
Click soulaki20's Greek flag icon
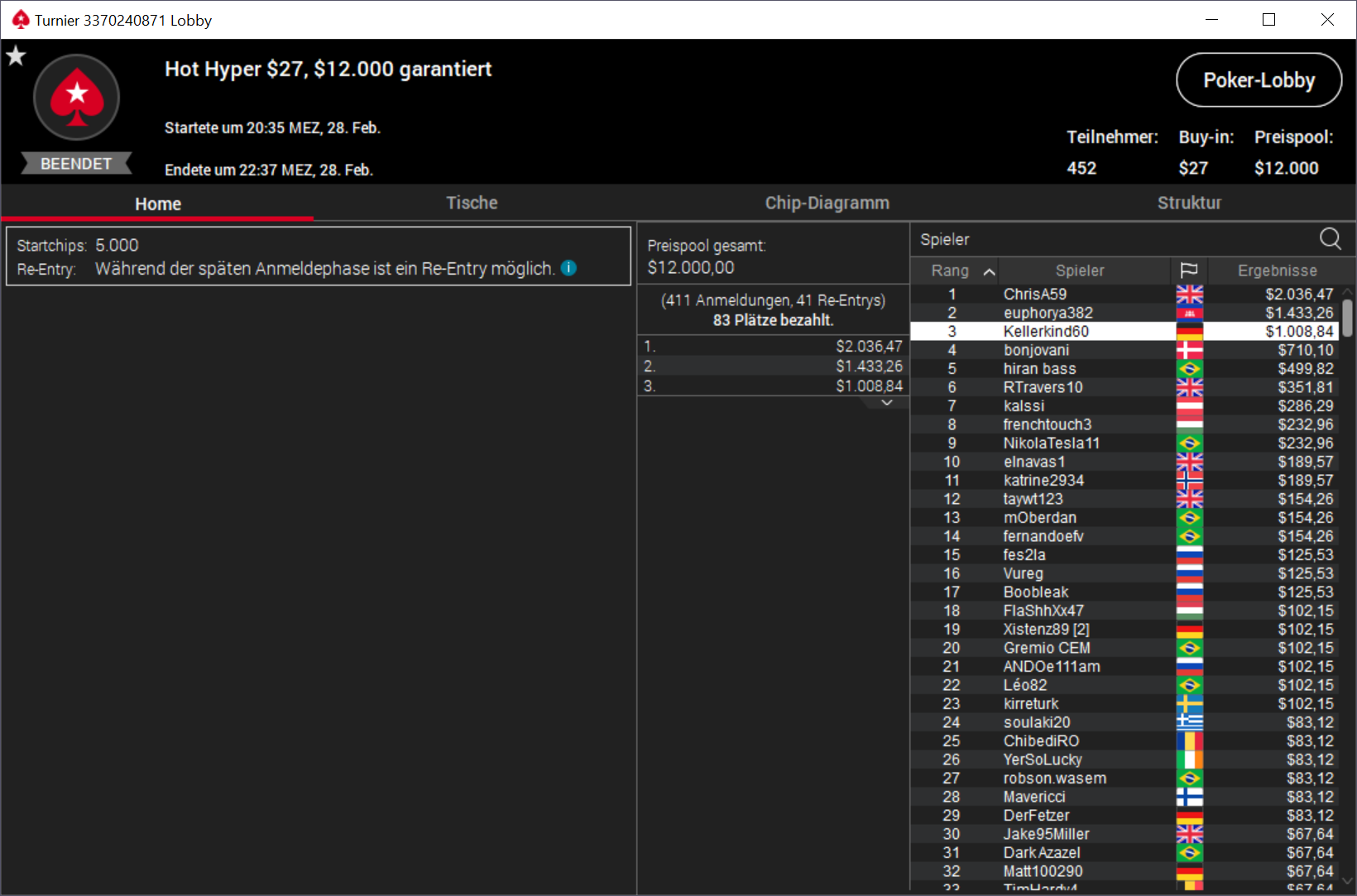[x=1190, y=722]
